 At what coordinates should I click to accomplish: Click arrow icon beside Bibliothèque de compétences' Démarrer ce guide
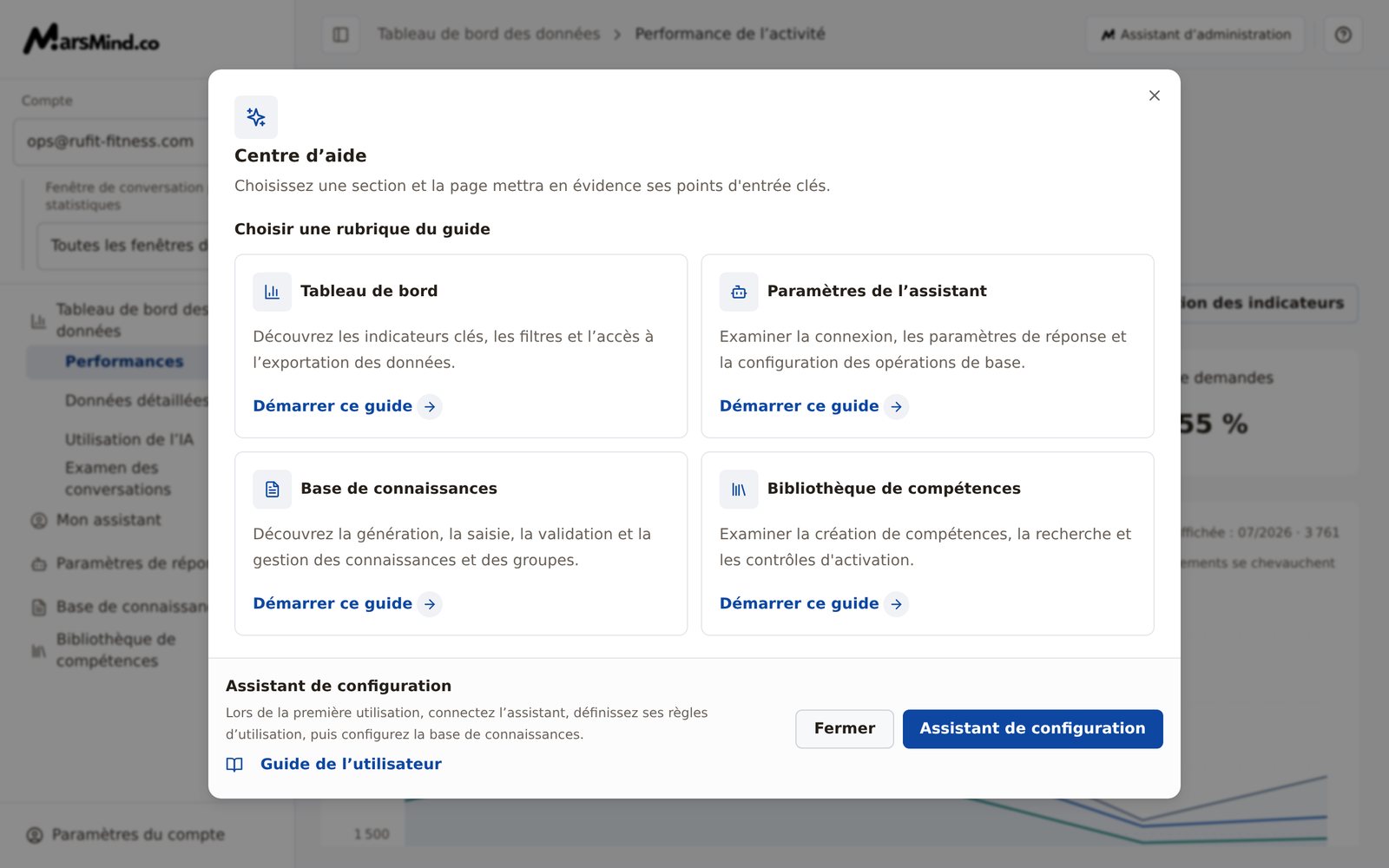tap(897, 604)
